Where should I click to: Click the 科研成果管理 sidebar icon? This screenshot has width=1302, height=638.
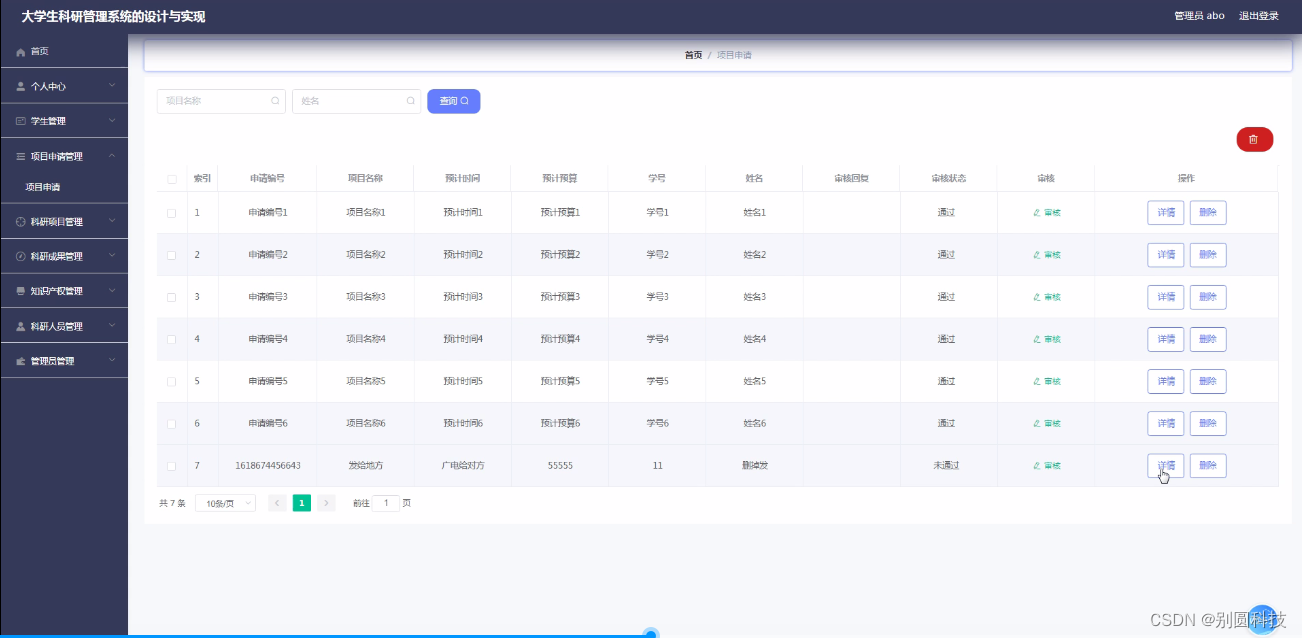(22, 256)
